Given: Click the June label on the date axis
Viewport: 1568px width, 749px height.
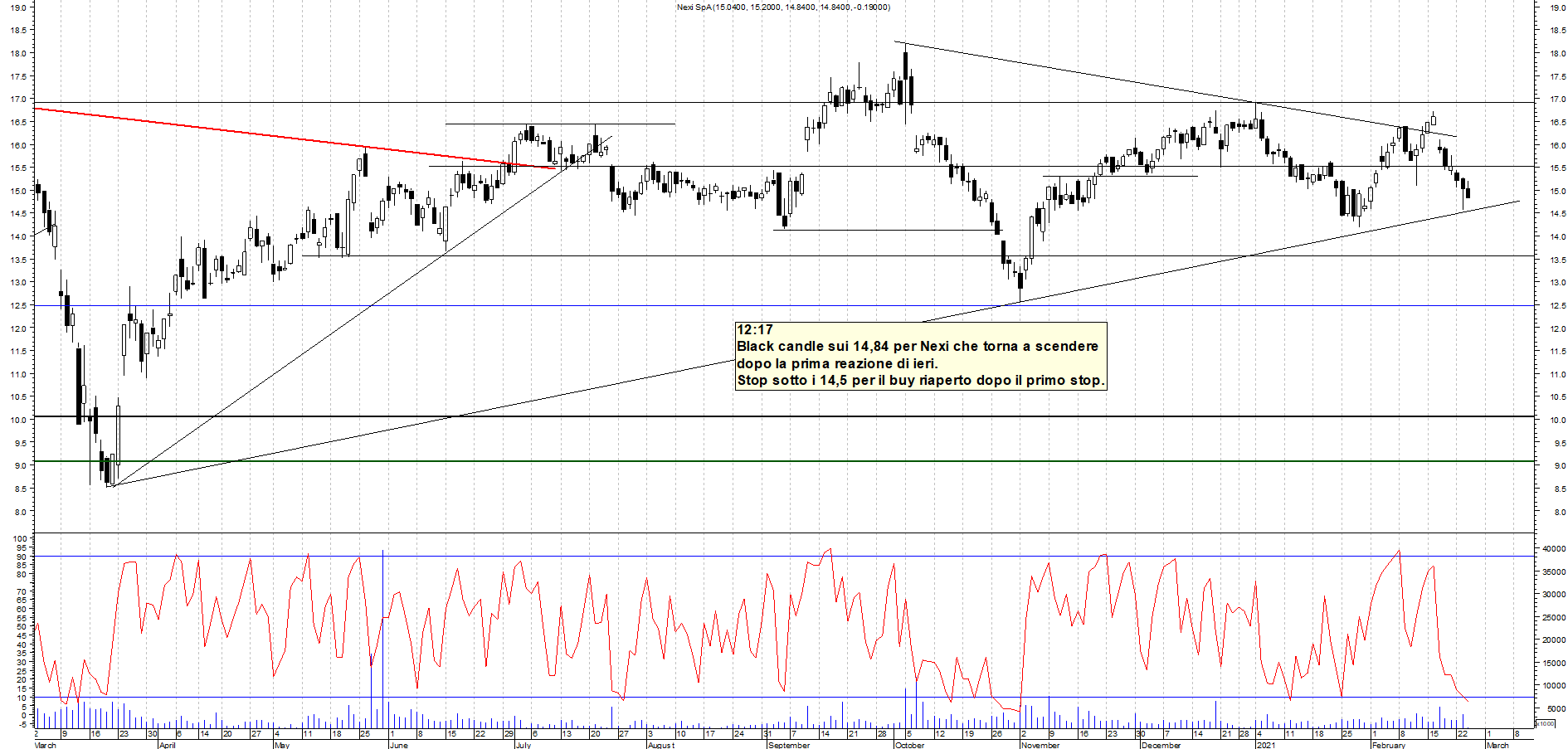Looking at the screenshot, I should tap(399, 745).
